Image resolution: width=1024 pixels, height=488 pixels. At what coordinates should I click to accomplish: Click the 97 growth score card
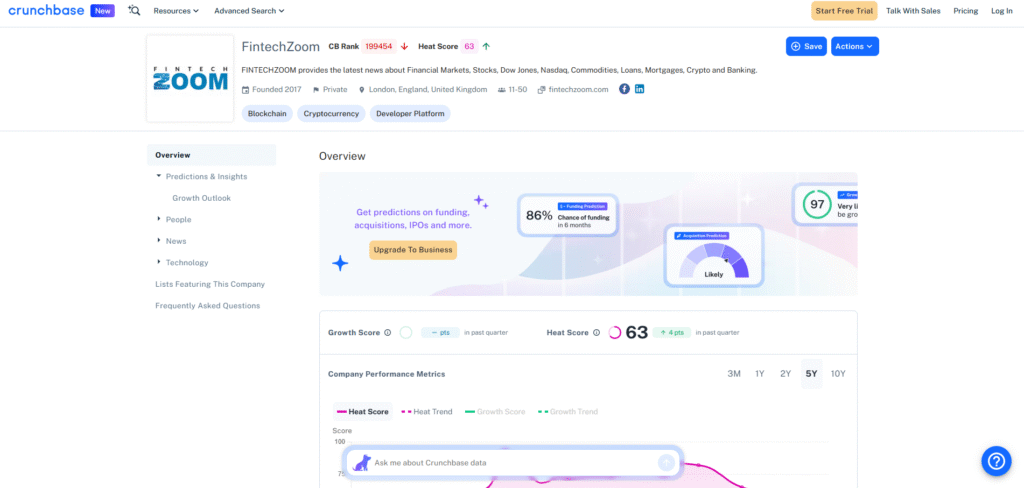point(825,204)
